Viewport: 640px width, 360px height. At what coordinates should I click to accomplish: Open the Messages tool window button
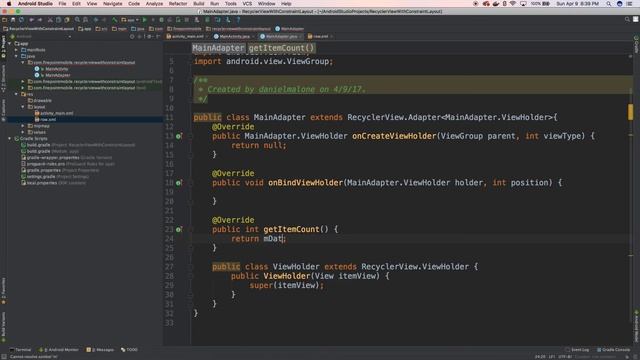[x=100, y=350]
